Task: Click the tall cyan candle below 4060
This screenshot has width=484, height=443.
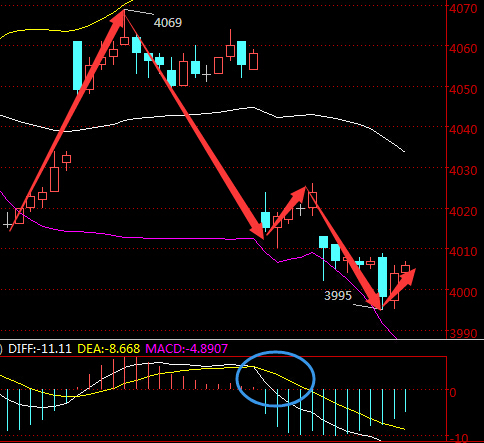Action: tap(77, 66)
